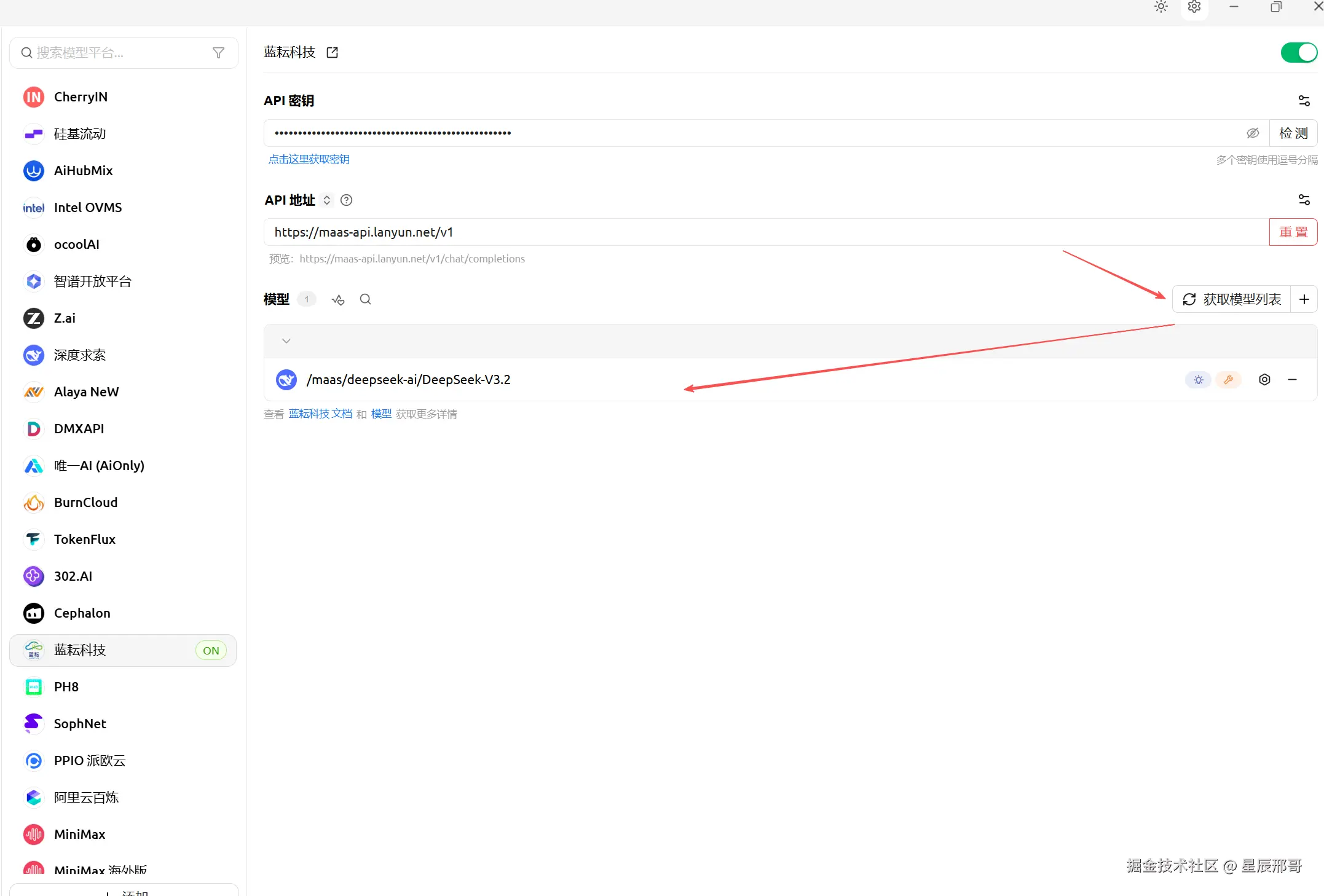Open the provider filter funnel
This screenshot has width=1324, height=896.
pos(218,53)
